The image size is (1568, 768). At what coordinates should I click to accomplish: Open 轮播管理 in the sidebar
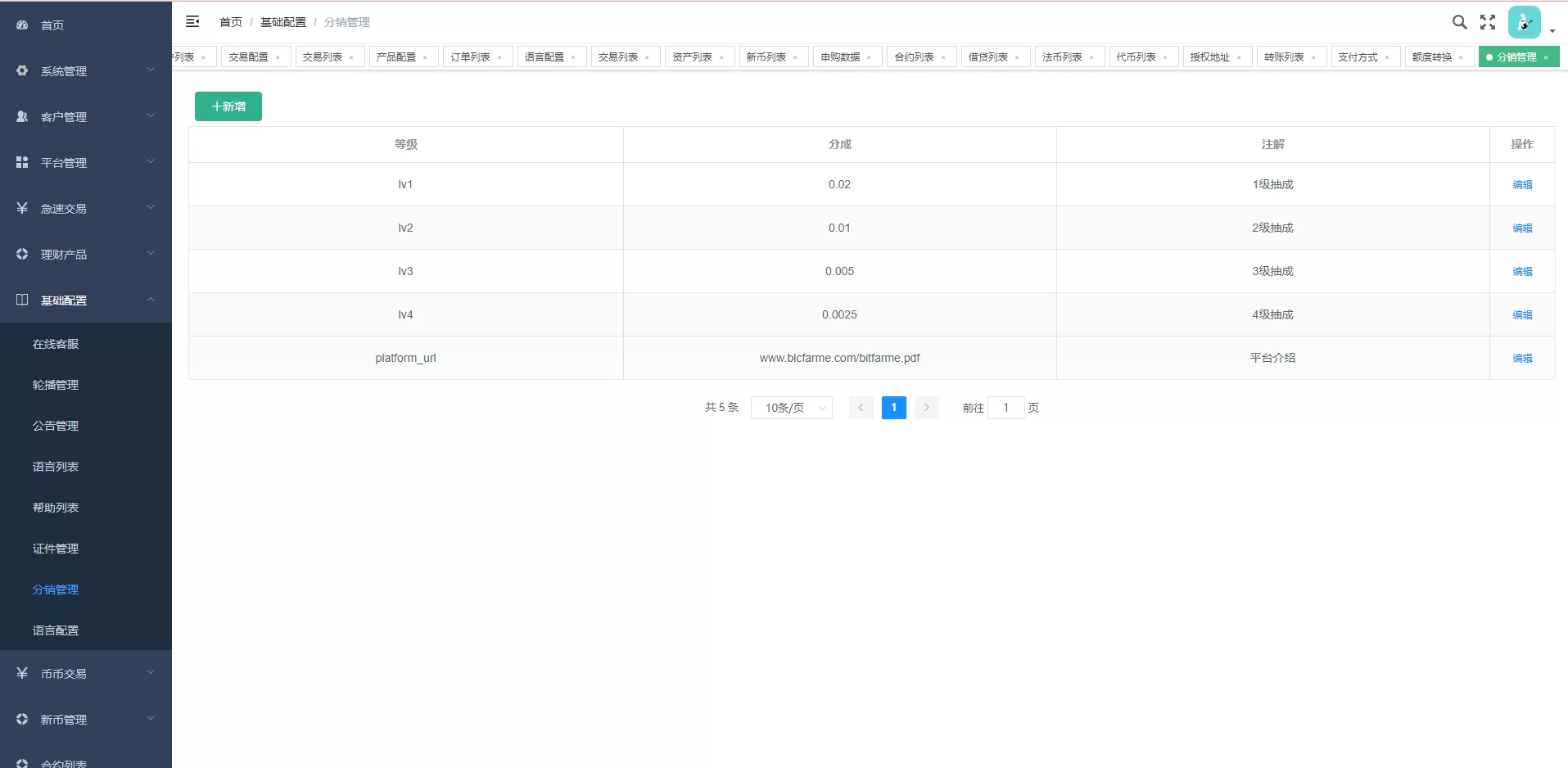point(56,385)
